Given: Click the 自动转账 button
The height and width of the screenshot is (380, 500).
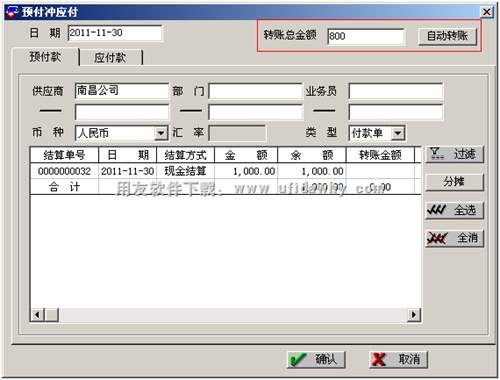Looking at the screenshot, I should pos(447,36).
